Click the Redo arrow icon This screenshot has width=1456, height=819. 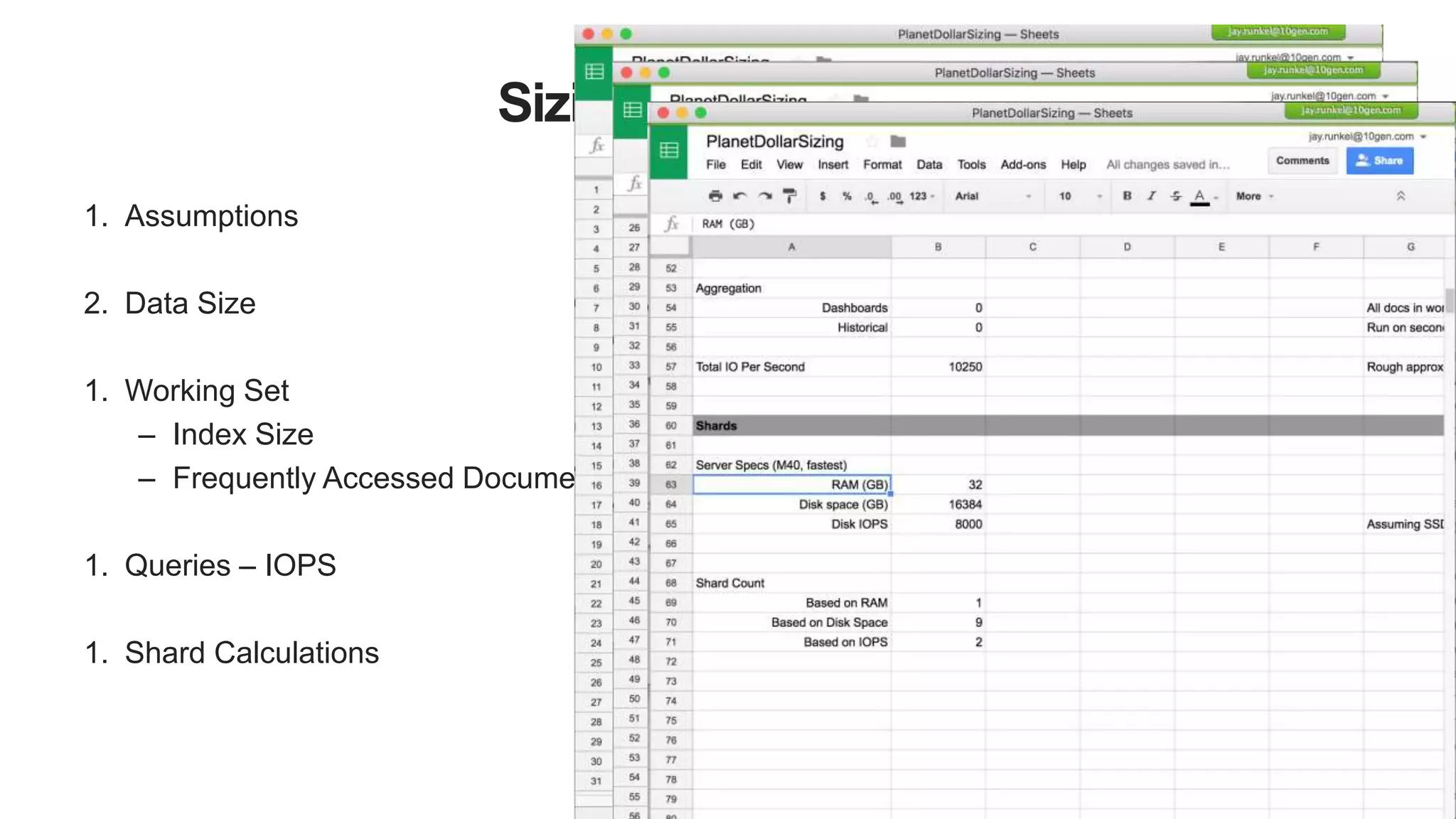765,196
